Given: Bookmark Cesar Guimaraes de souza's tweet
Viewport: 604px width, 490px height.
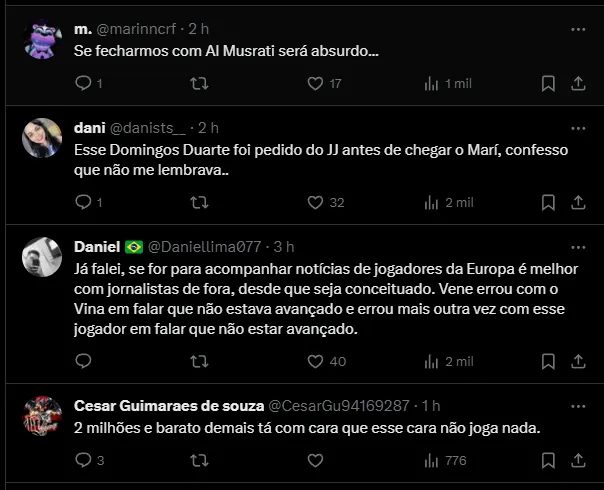Looking at the screenshot, I should click(x=546, y=461).
